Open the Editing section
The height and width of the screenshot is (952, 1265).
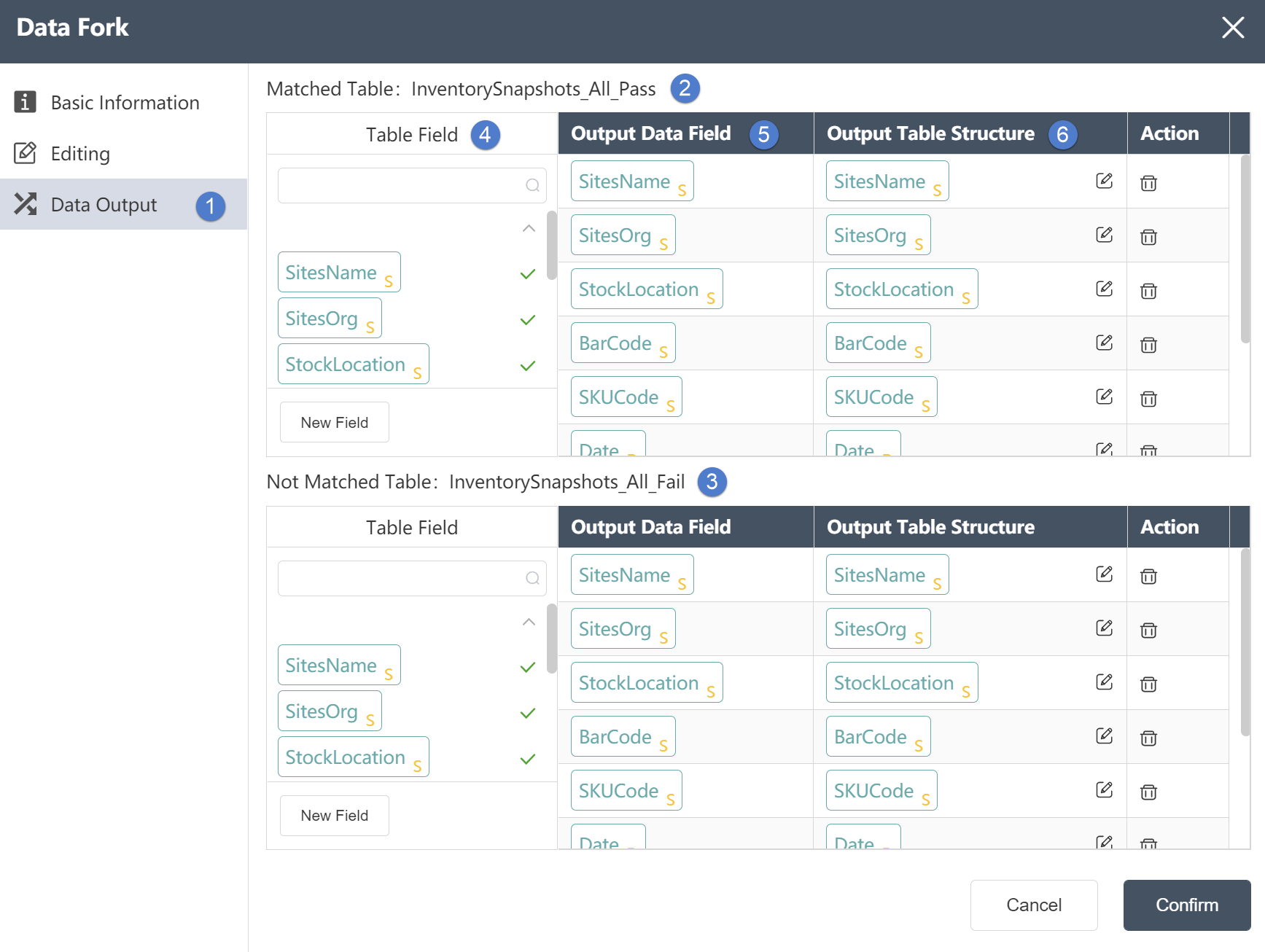click(x=124, y=153)
